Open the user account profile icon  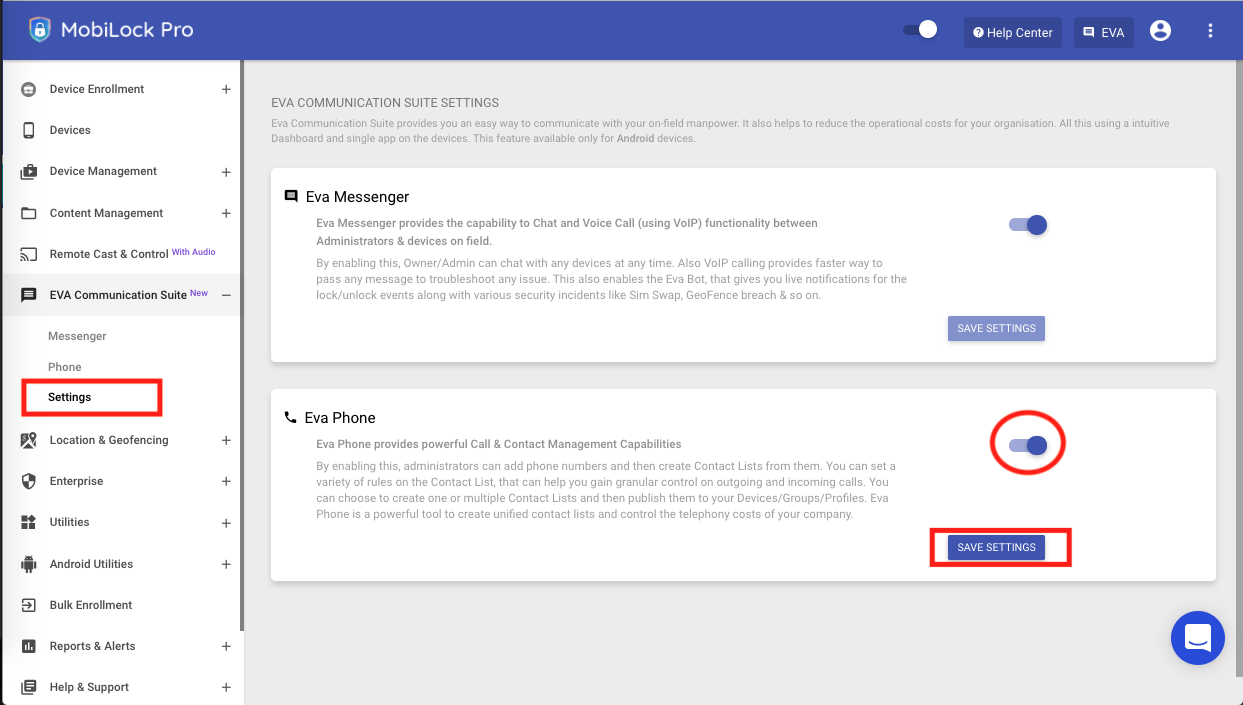[1160, 31]
